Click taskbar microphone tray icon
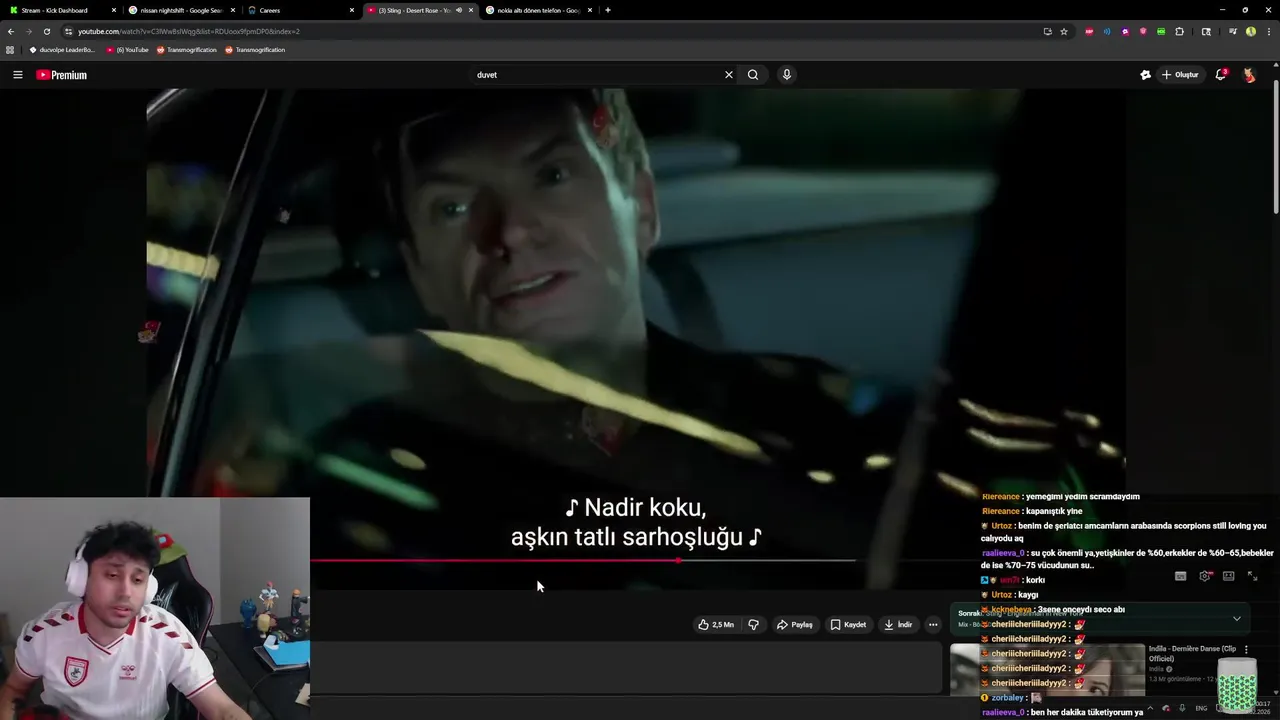The image size is (1280, 720). 1183,708
